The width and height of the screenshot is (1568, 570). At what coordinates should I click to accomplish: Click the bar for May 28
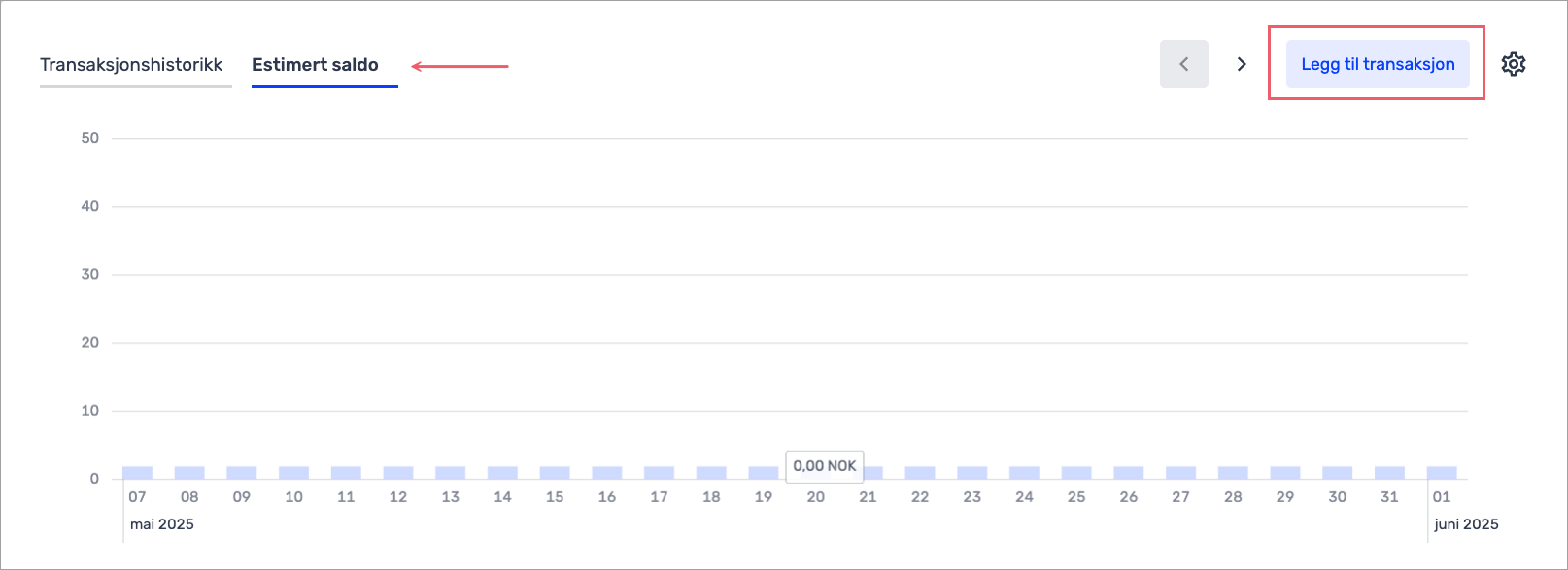pos(1233,473)
